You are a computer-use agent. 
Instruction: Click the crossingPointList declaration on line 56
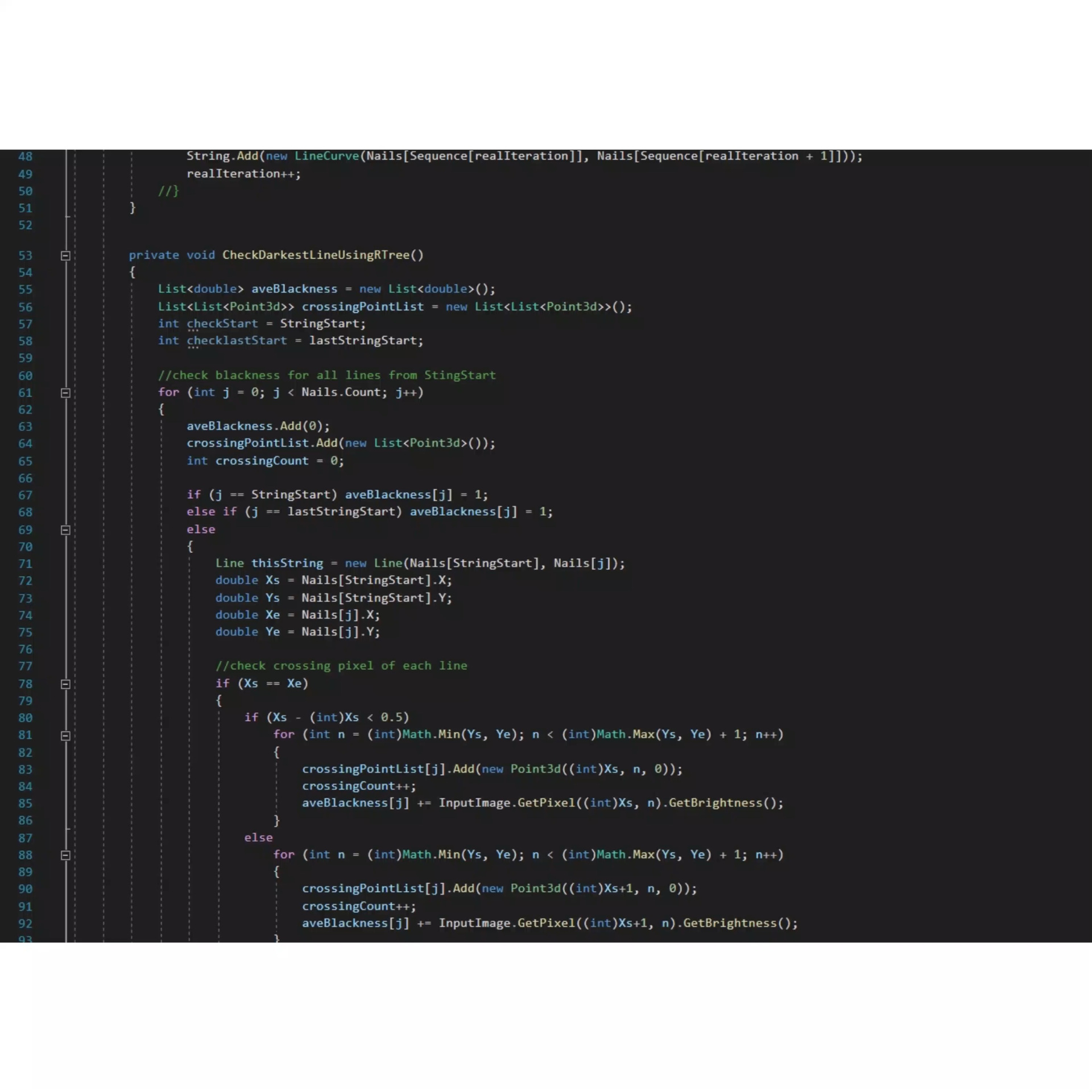tap(362, 307)
